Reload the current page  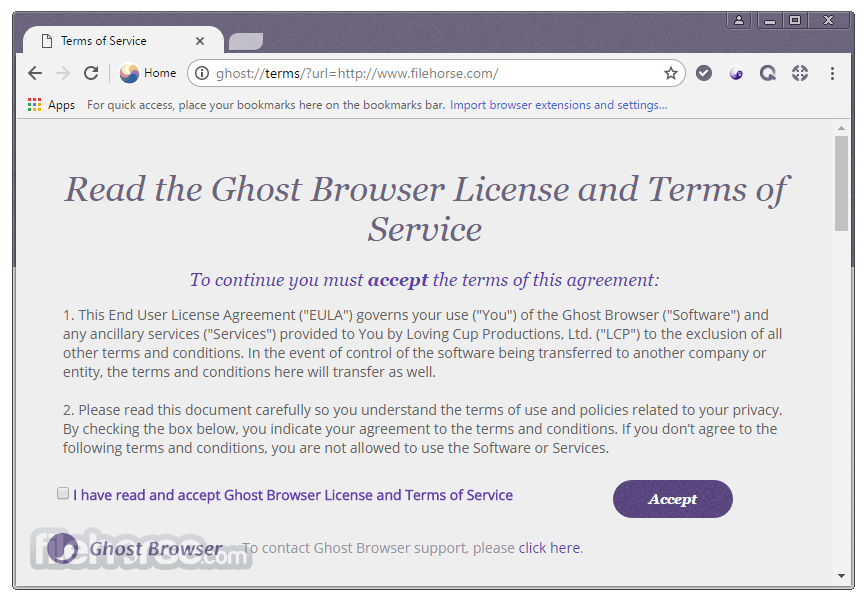click(91, 73)
